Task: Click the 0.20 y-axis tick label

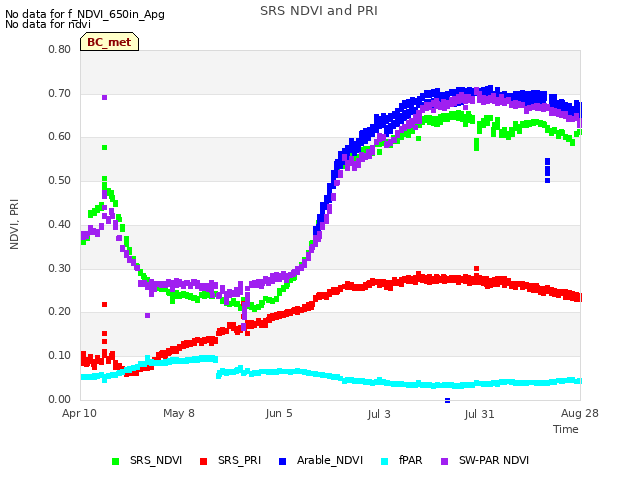Action: click(x=60, y=311)
